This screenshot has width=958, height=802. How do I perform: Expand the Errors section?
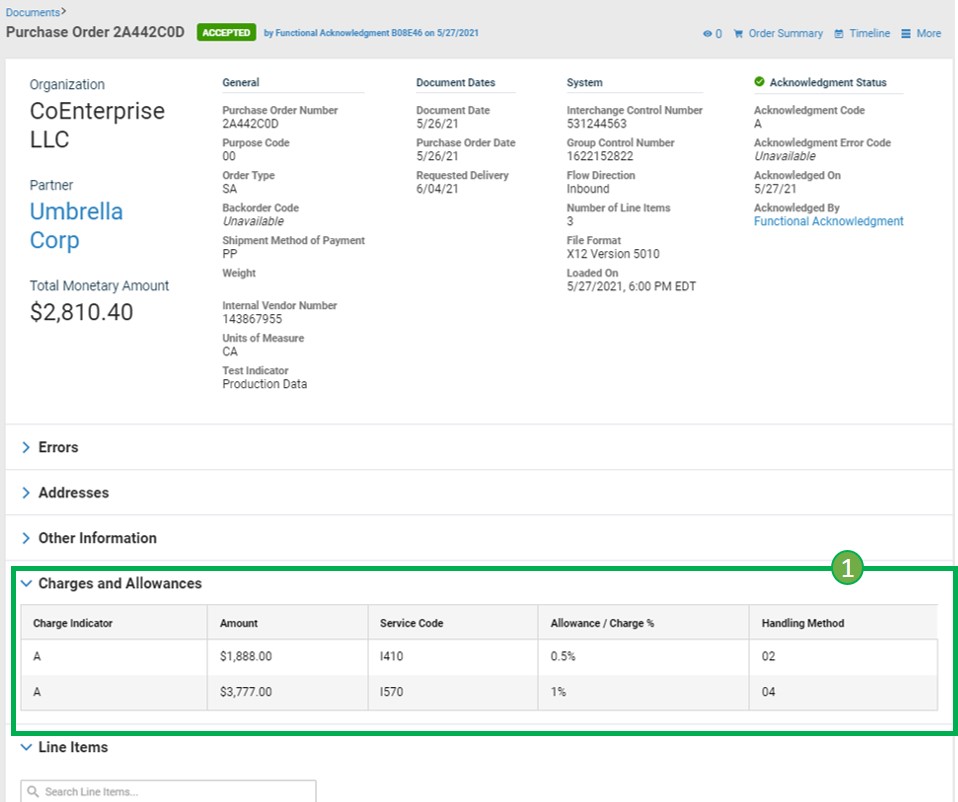(26, 447)
